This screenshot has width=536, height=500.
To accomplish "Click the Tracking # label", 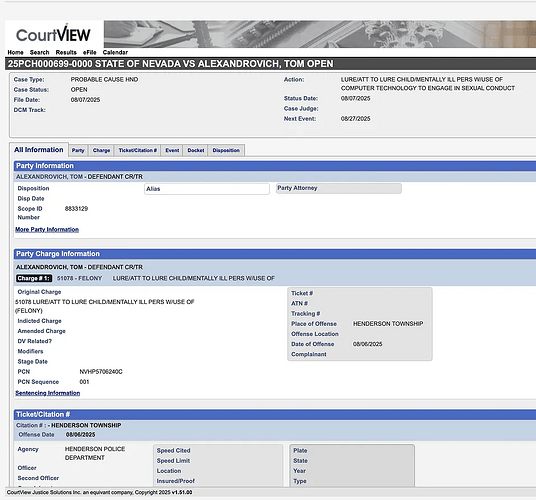I will pos(306,314).
